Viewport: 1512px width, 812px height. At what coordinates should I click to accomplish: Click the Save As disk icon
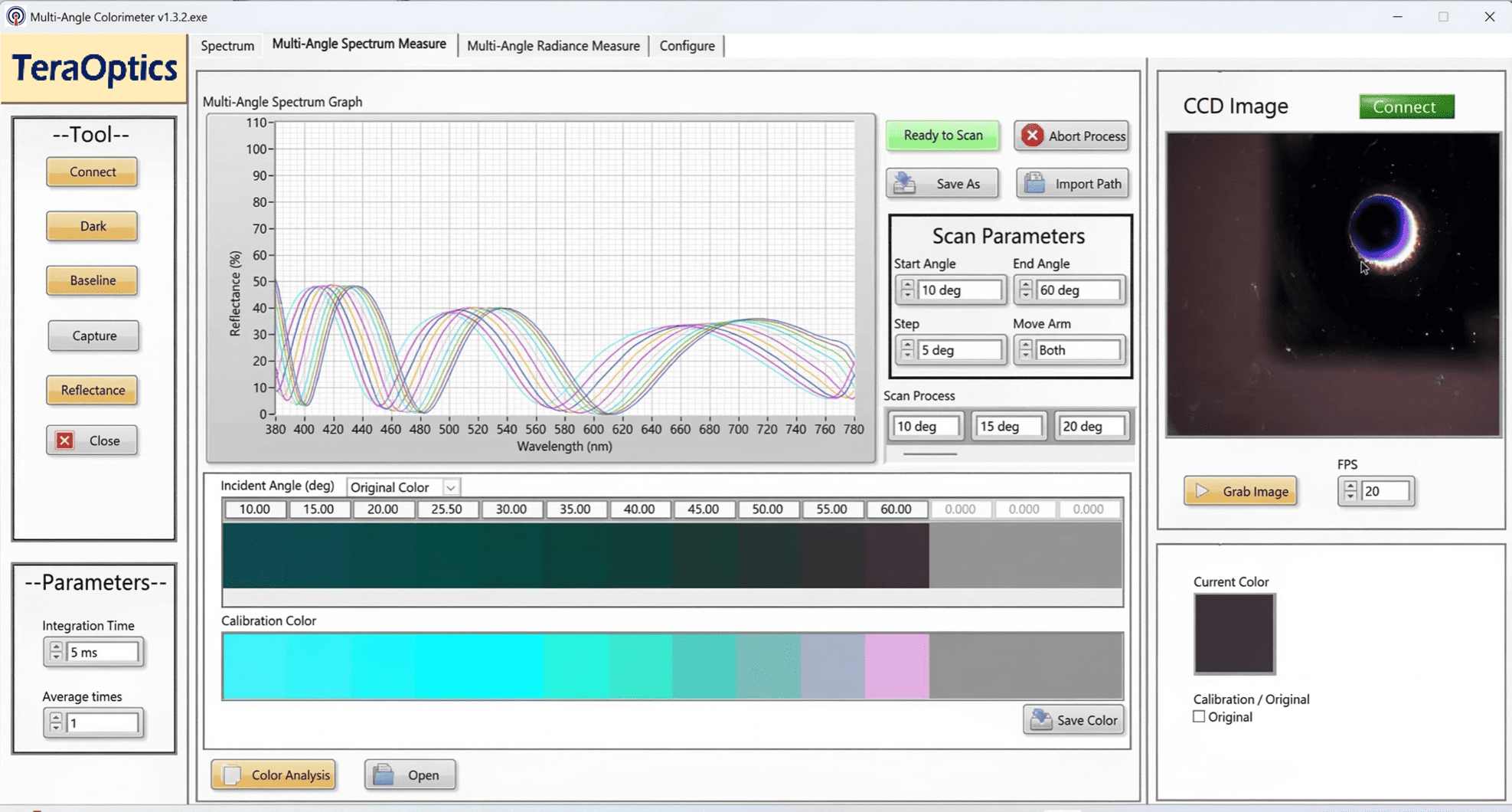(905, 183)
